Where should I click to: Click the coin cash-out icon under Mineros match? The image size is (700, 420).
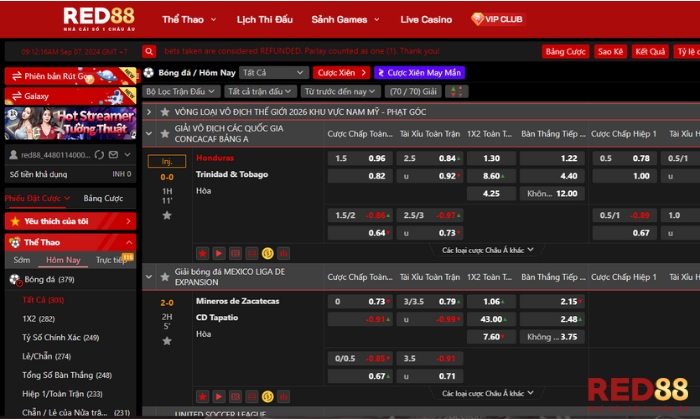pos(267,396)
